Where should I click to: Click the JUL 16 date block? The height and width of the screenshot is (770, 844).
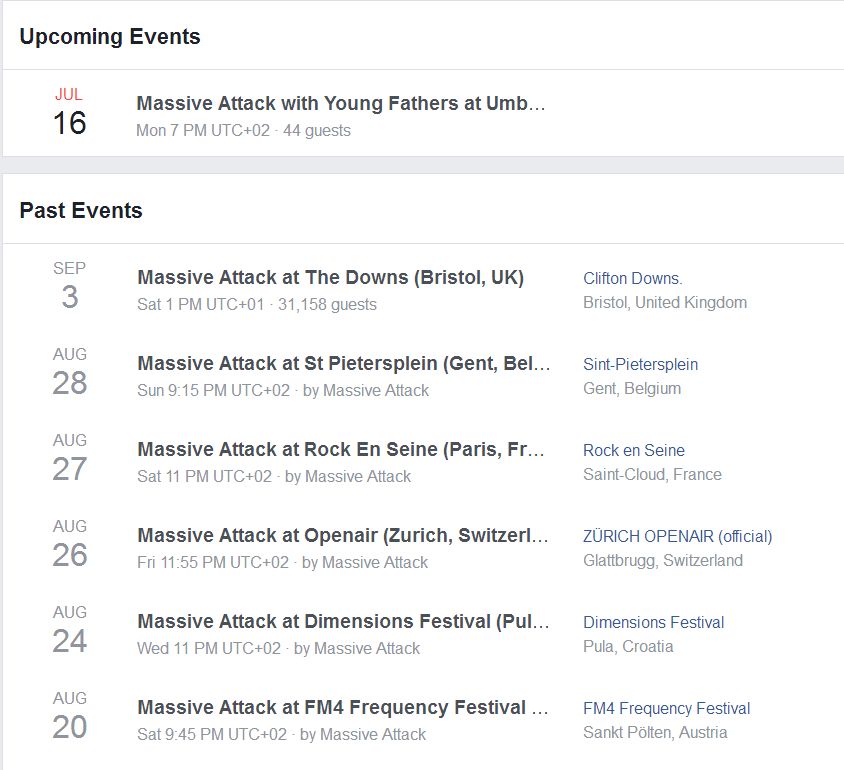(69, 112)
